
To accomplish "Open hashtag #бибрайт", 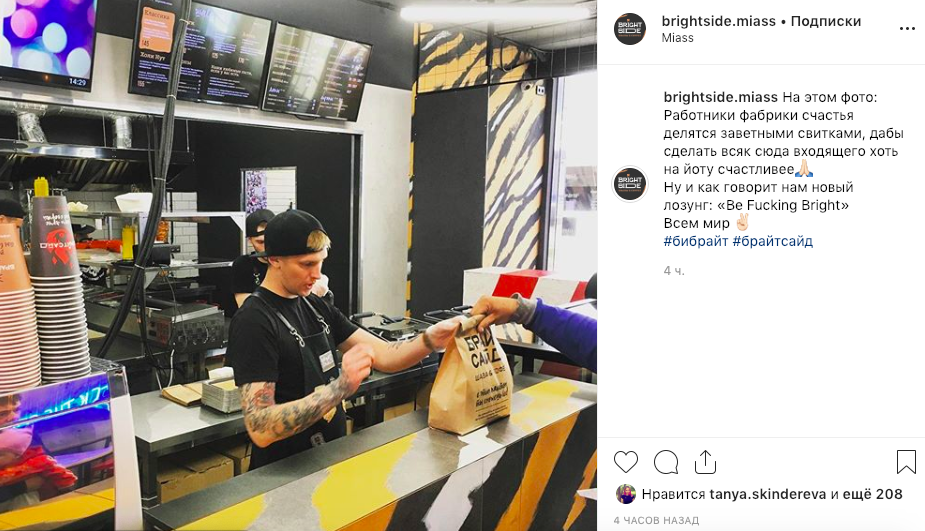I will [x=696, y=241].
